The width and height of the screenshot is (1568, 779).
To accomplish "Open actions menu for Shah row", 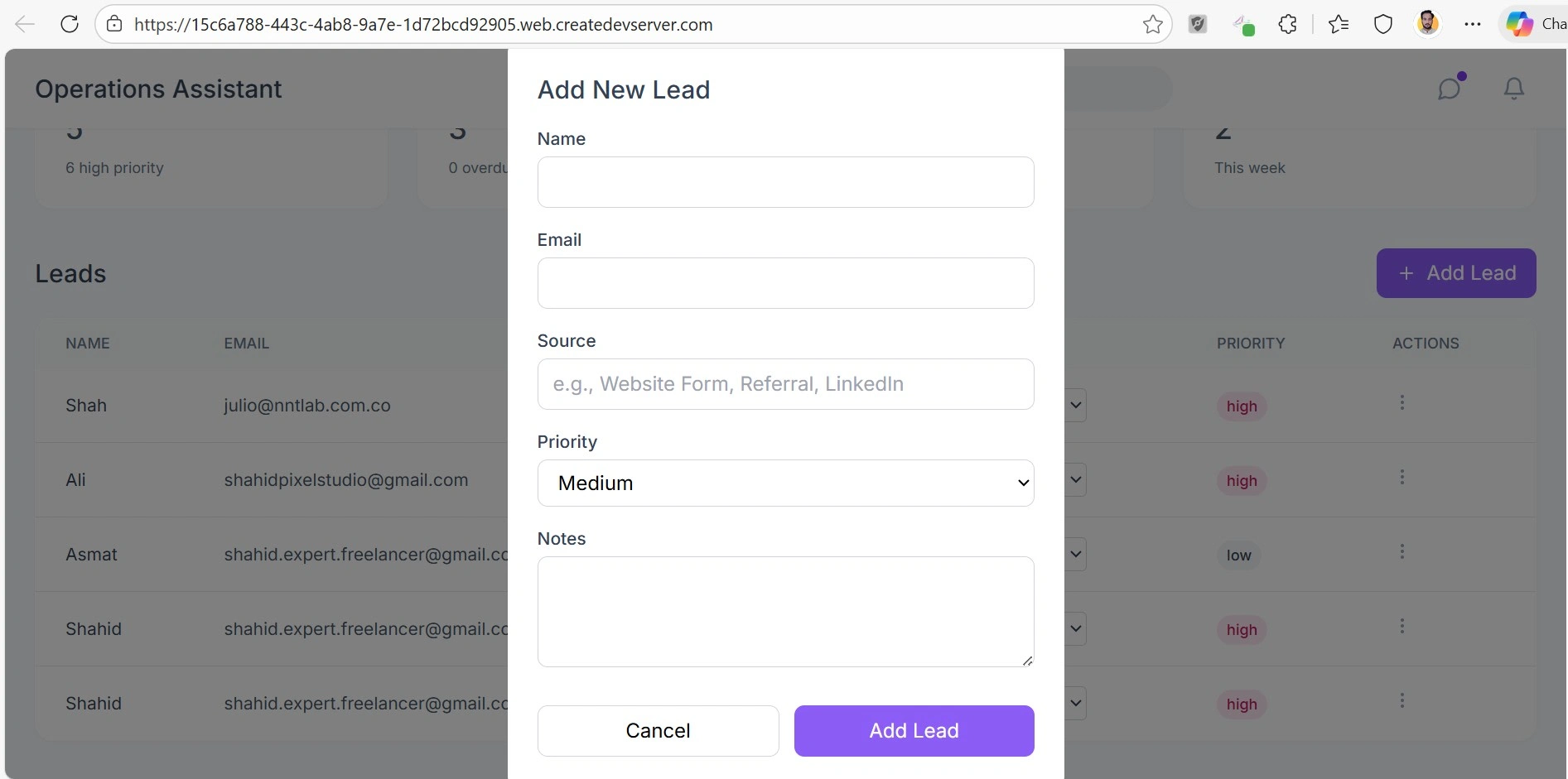I will coord(1402,402).
